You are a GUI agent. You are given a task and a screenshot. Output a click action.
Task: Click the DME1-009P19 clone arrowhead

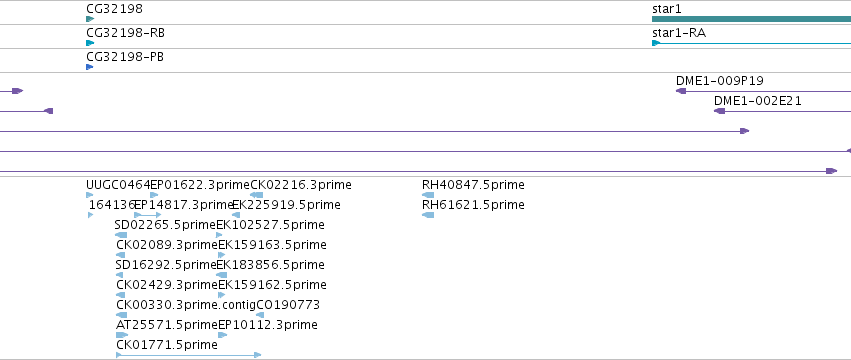tap(681, 91)
